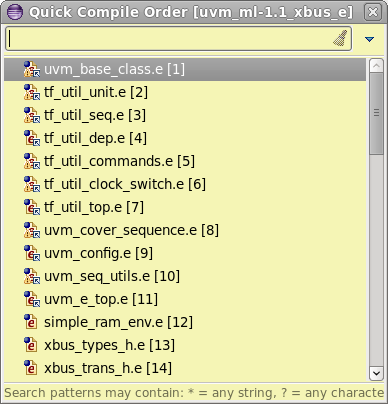Image resolution: width=388 pixels, height=404 pixels.
Task: Select tf_util_clock_switch.e [6]
Action: coord(185,184)
